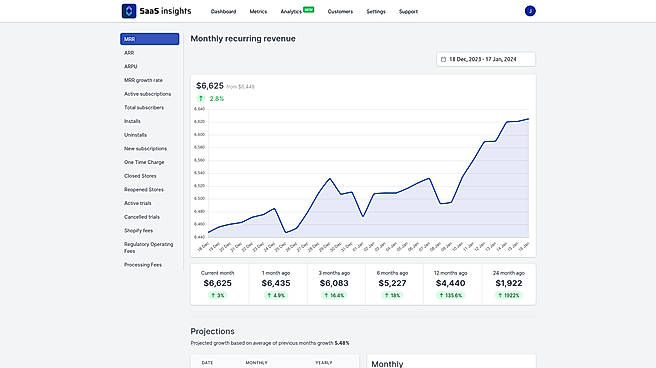The image size is (656, 368).
Task: Open Regulatory Operating Fees metric
Action: click(149, 248)
